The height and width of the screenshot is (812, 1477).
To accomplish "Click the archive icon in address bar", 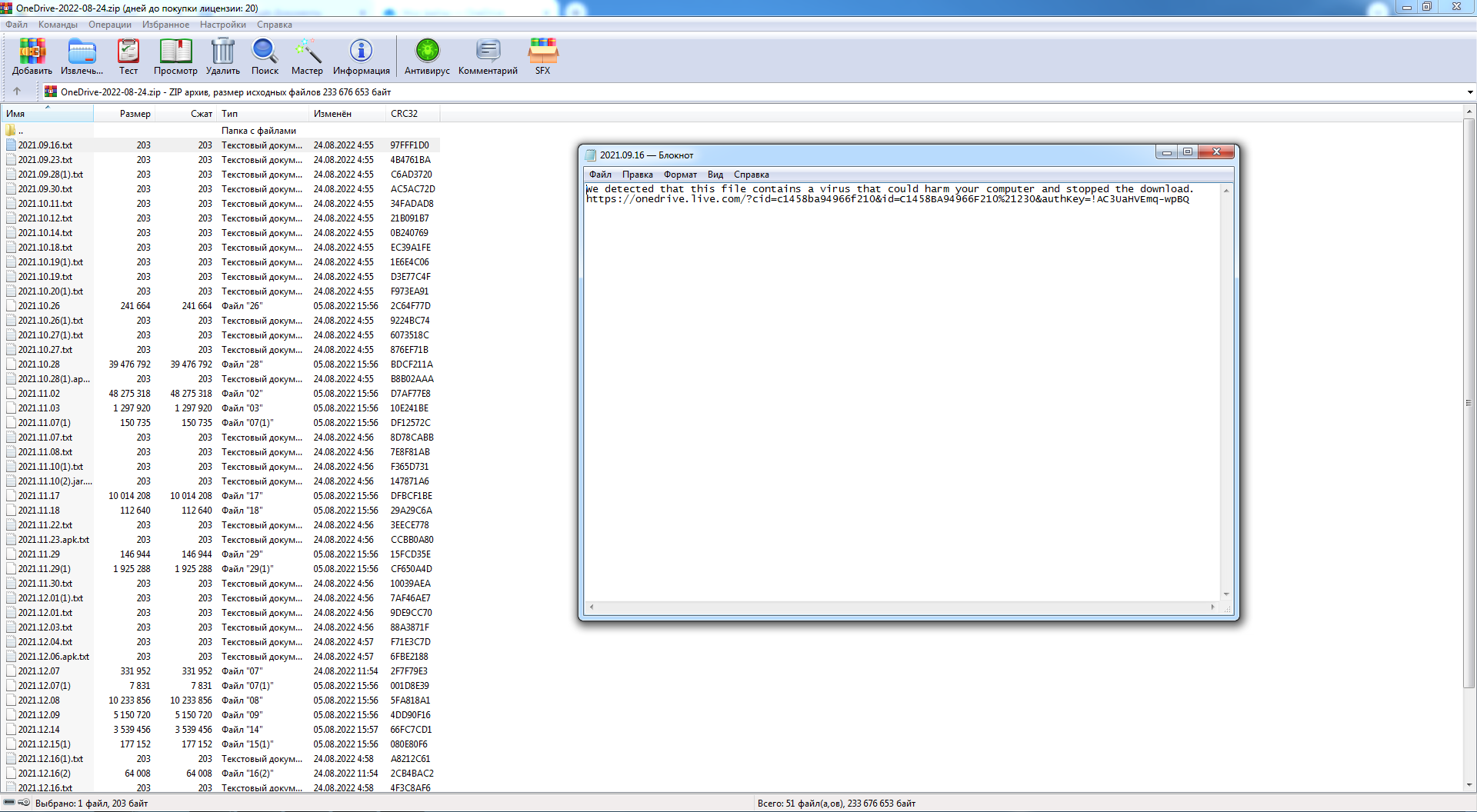I will pyautogui.click(x=51, y=92).
